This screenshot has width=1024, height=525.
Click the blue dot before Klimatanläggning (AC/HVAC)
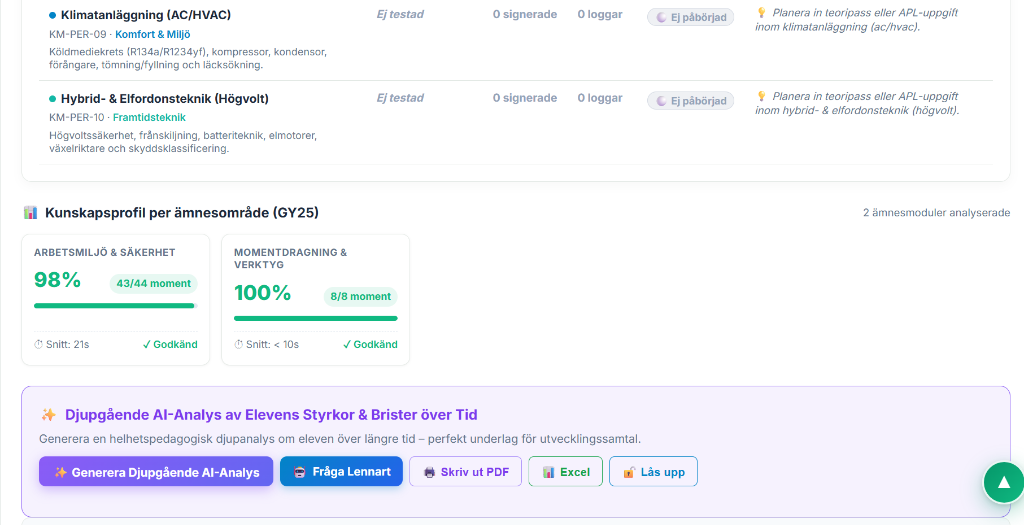[x=52, y=14]
